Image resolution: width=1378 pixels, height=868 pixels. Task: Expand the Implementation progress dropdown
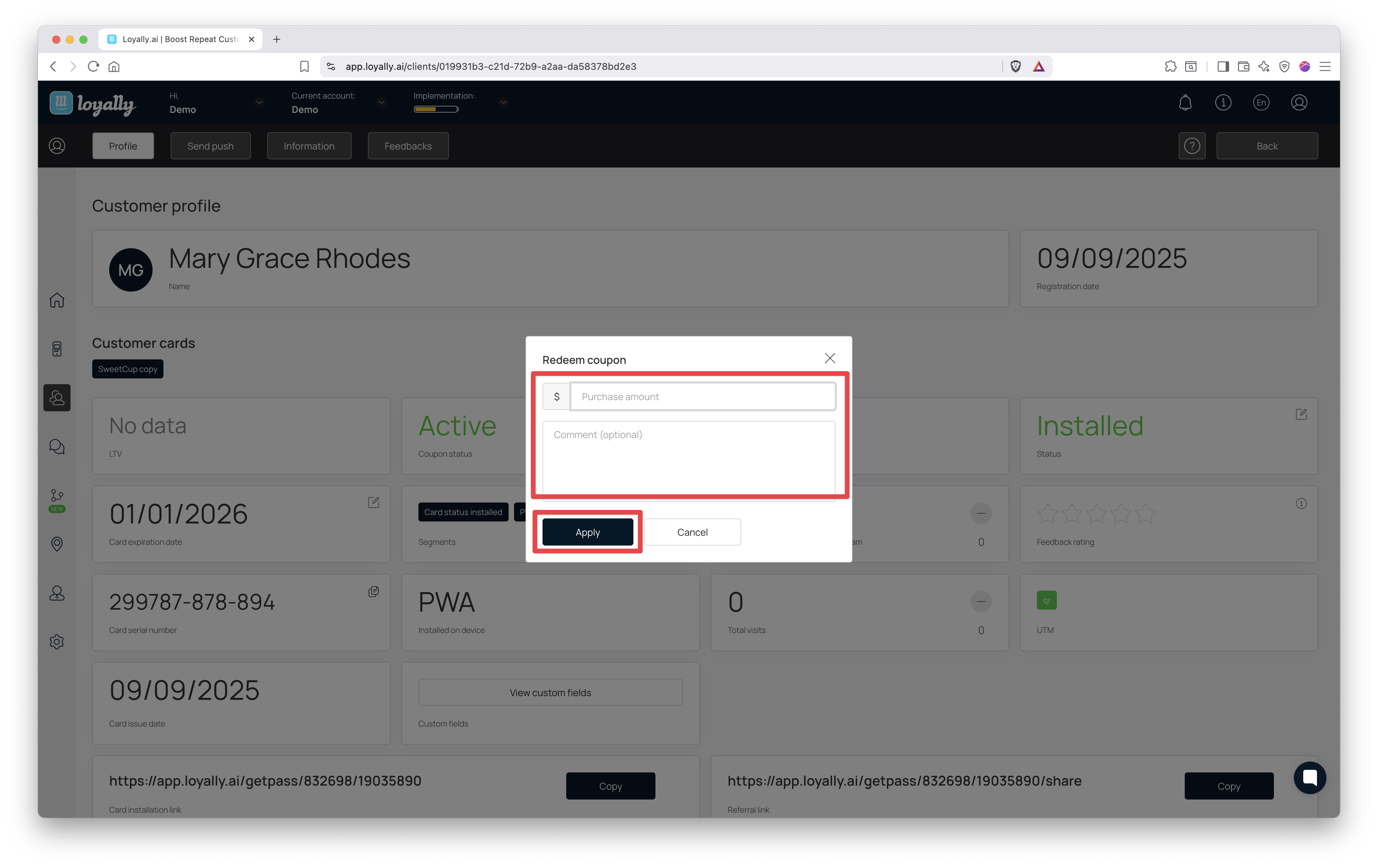click(x=503, y=102)
